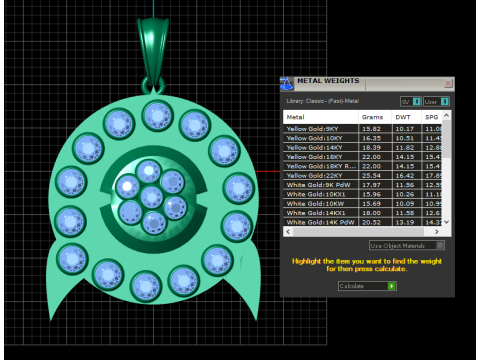Select the top gemstone on pendant ring
The image size is (480, 360).
point(158,115)
